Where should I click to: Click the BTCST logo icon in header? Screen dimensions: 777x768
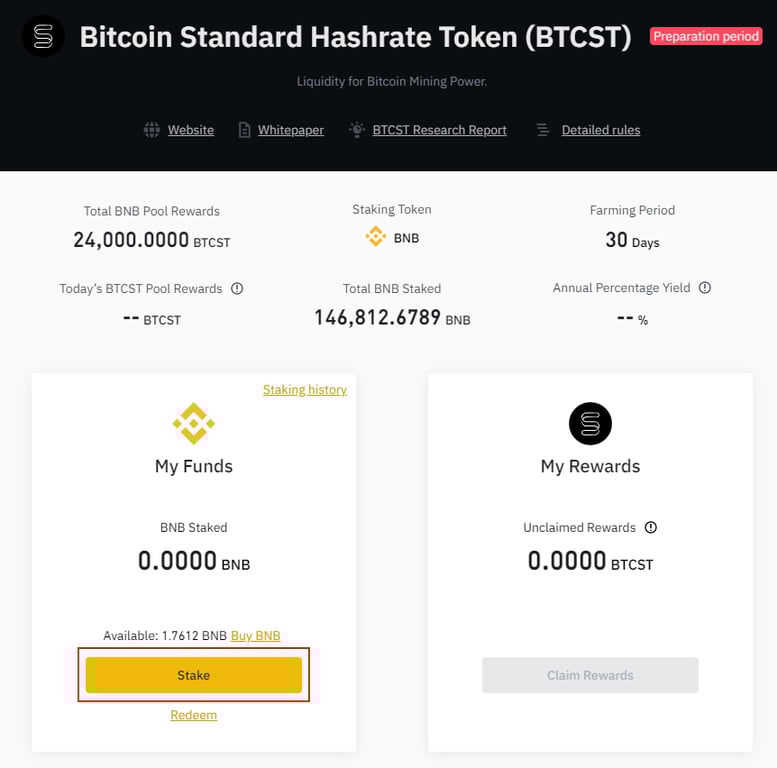coord(43,37)
